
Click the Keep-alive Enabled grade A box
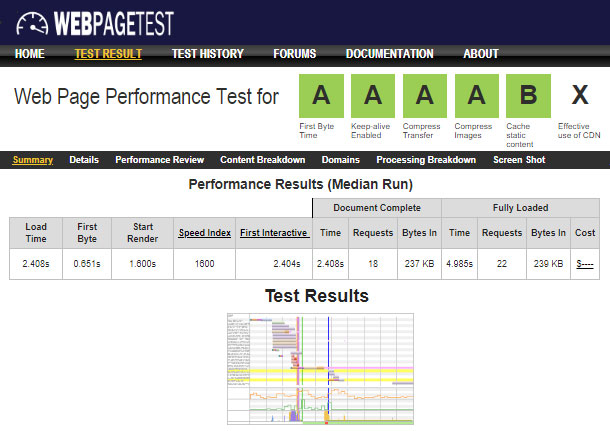point(373,96)
